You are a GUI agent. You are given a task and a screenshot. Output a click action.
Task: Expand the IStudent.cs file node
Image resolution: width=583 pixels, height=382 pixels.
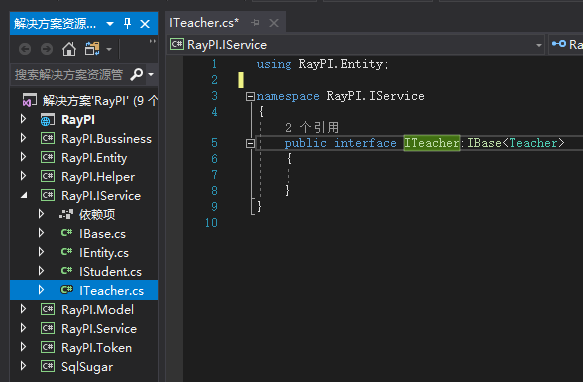coord(41,271)
